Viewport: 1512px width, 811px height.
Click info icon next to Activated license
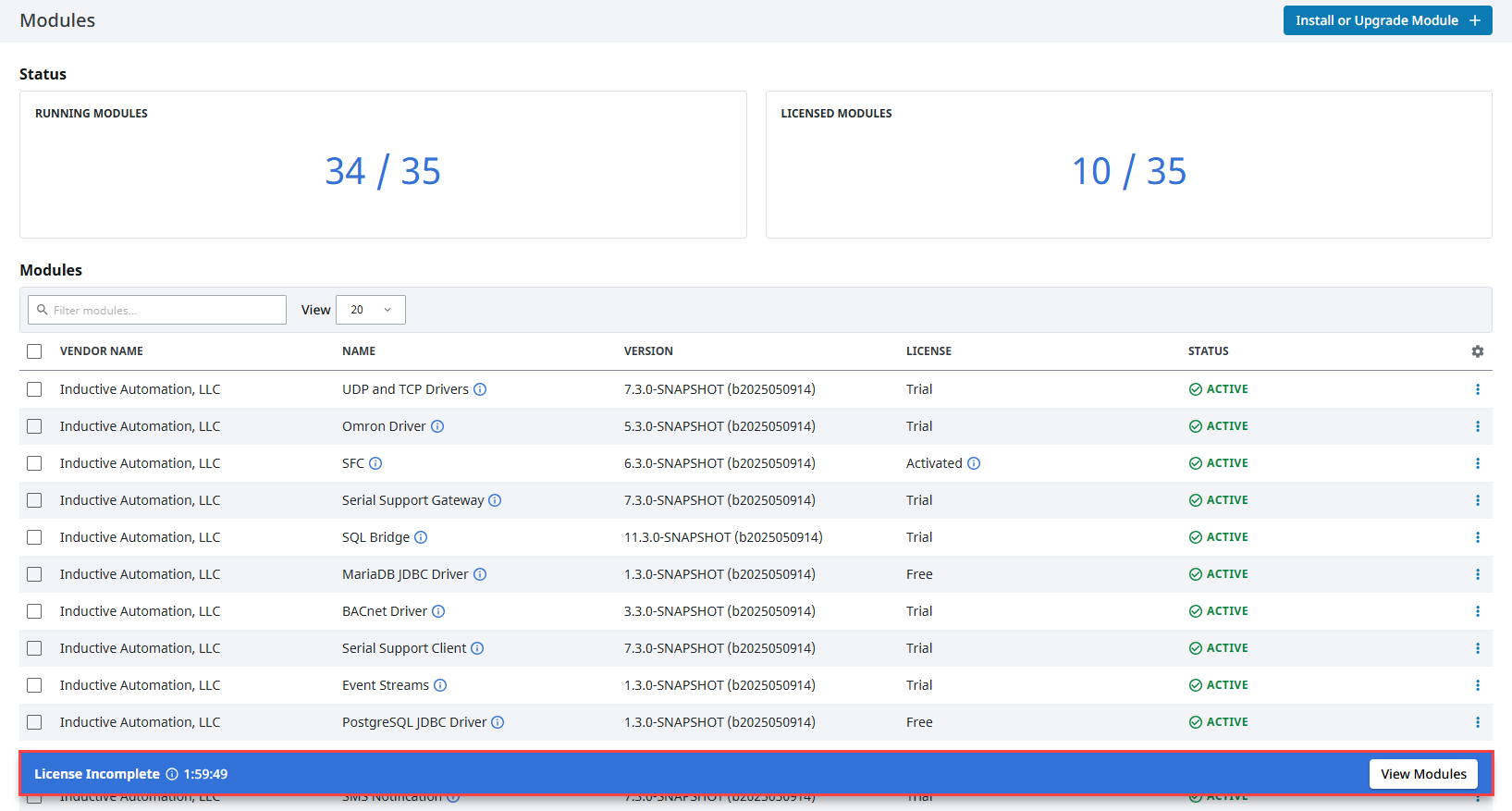(974, 463)
